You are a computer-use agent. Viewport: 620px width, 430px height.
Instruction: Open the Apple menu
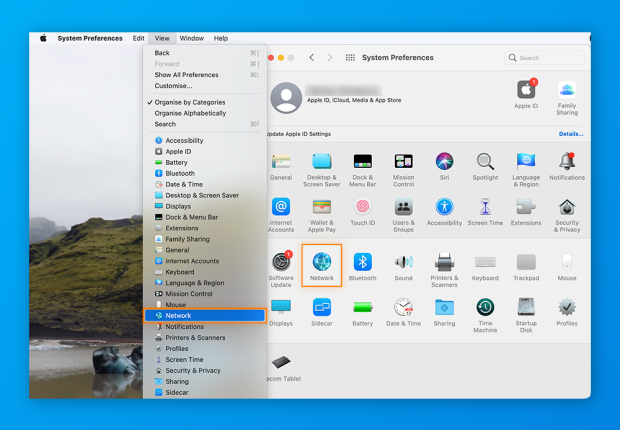(43, 38)
